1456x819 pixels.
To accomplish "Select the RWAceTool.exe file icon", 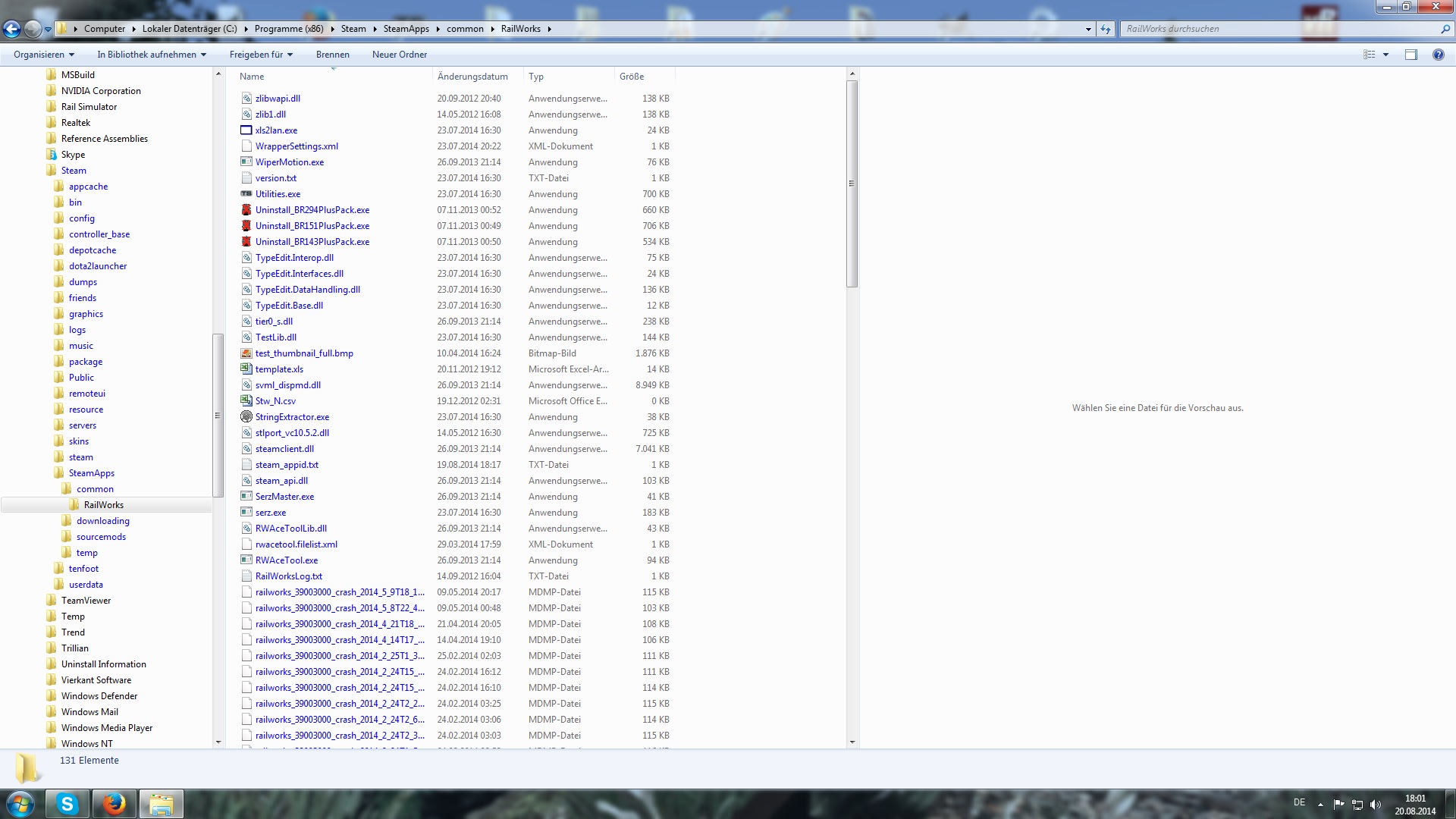I will point(246,560).
